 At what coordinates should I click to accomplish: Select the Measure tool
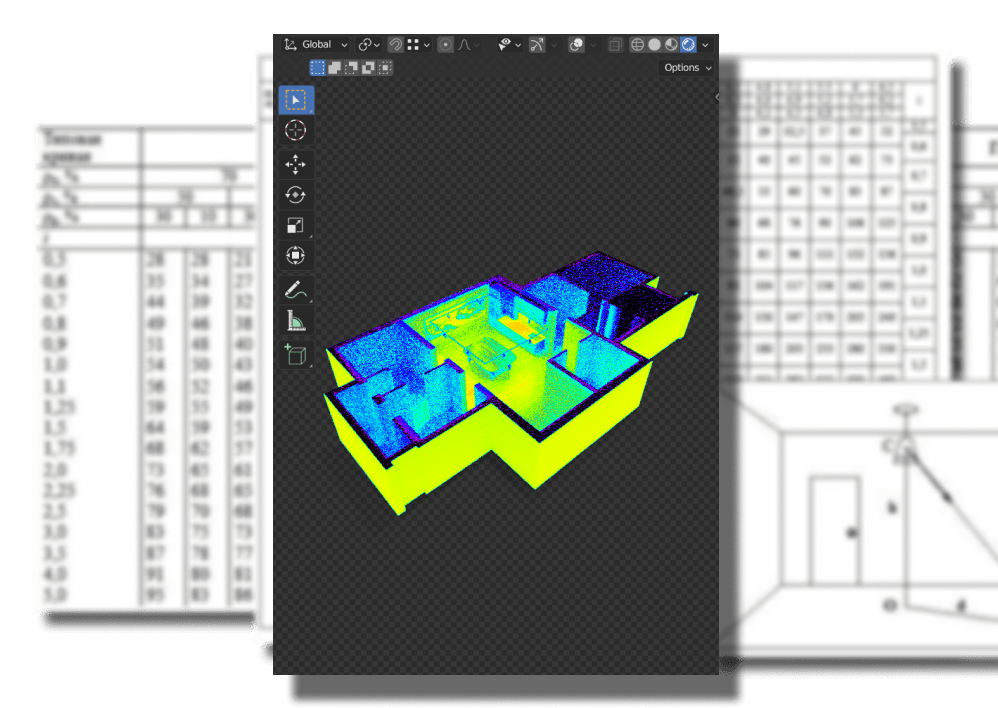[x=295, y=321]
